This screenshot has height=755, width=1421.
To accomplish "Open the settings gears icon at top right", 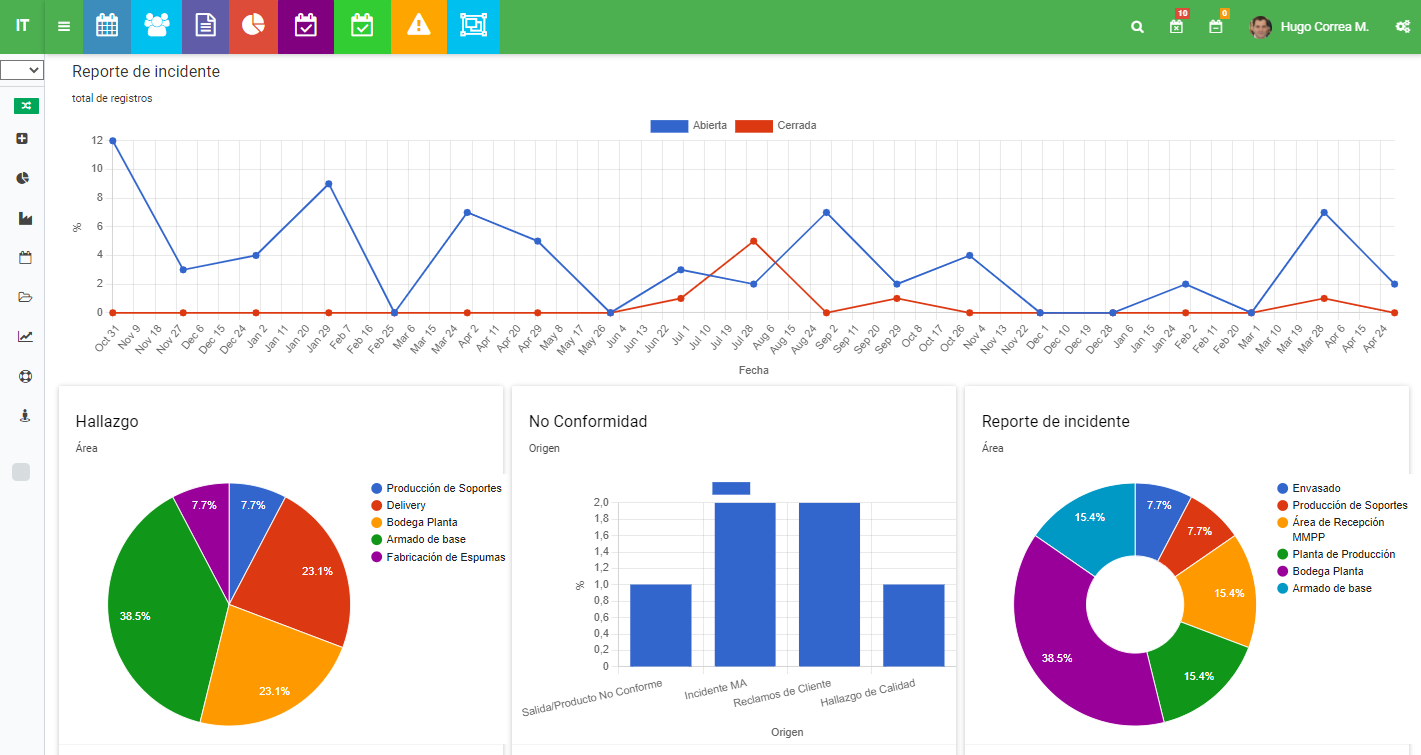I will (x=1402, y=27).
